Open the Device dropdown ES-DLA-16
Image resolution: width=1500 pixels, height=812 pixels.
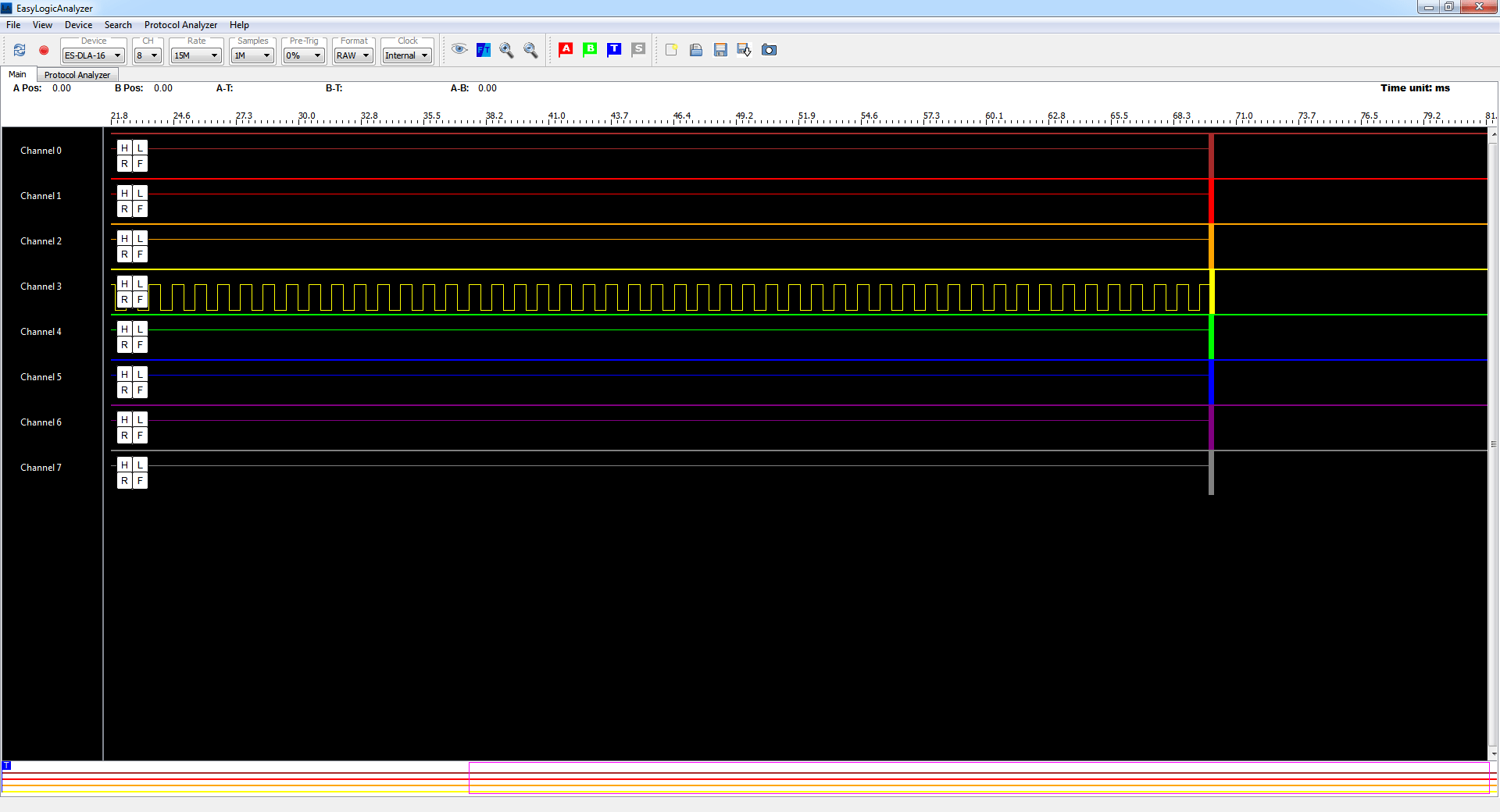[93, 55]
